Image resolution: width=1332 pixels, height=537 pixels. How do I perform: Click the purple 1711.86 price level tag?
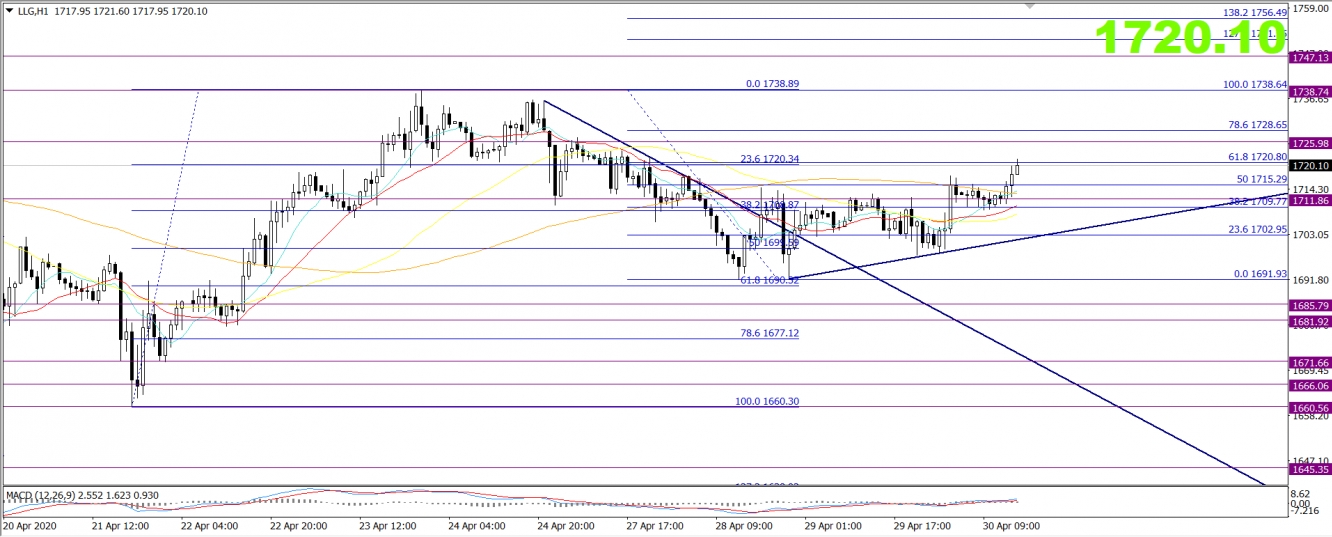pyautogui.click(x=1309, y=201)
